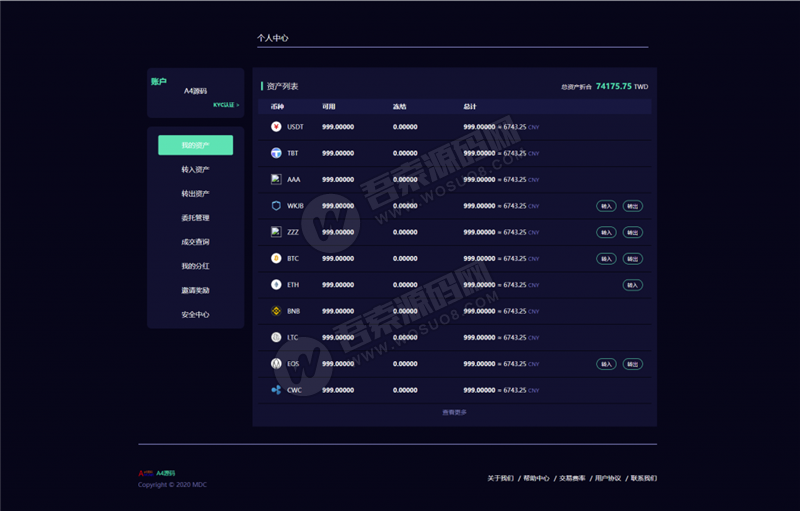Click 查看更多 below the asset list
This screenshot has width=800, height=511.
(455, 412)
